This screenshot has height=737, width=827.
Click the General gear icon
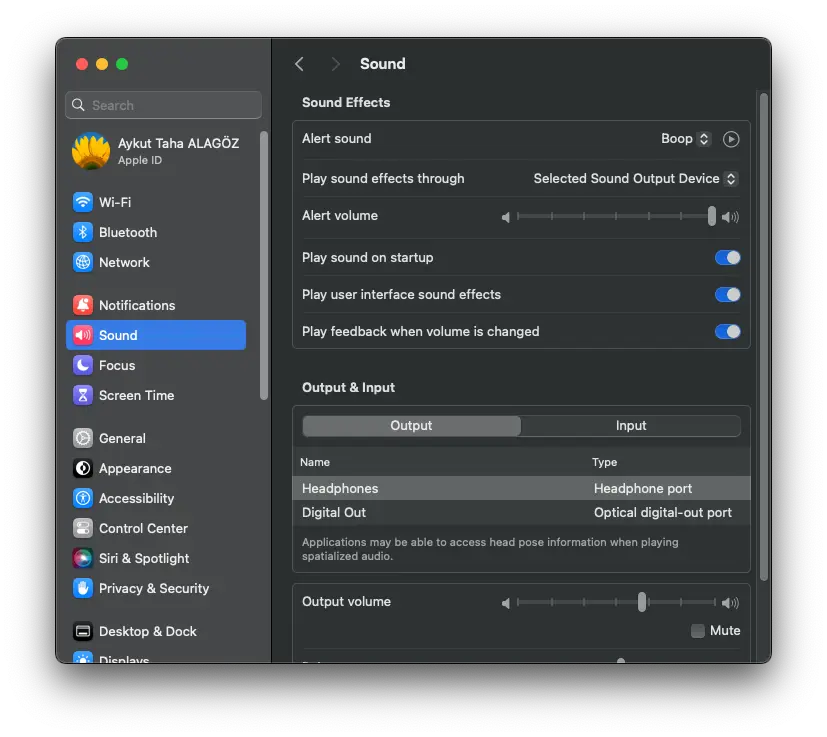tap(83, 438)
